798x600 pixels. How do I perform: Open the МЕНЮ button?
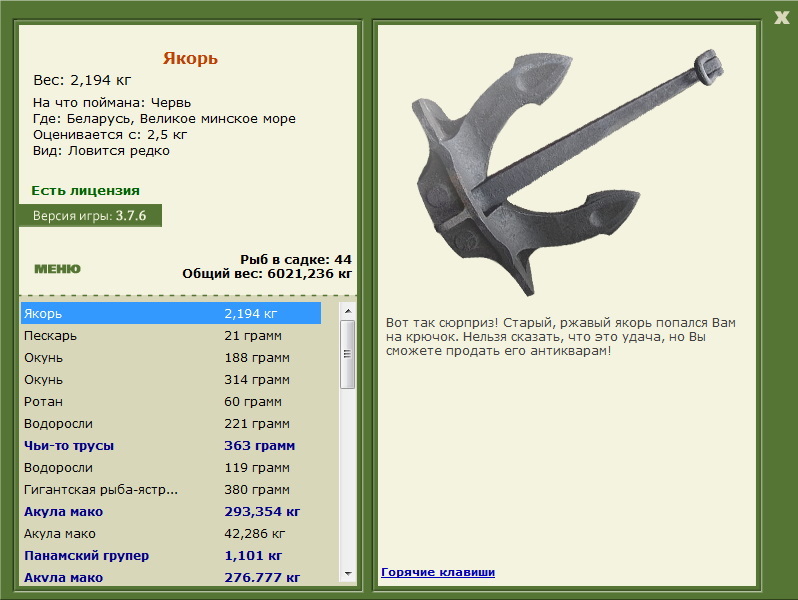pyautogui.click(x=58, y=269)
